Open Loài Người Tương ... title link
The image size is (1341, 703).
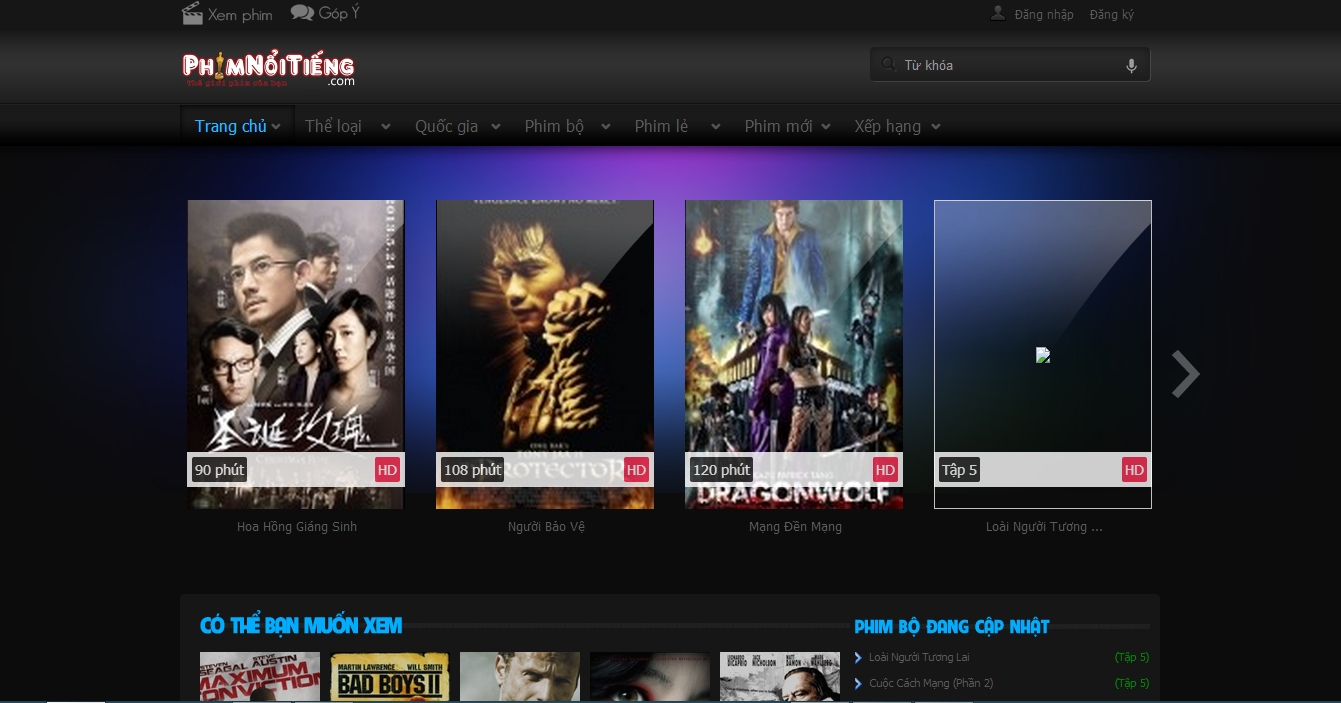tap(1044, 527)
